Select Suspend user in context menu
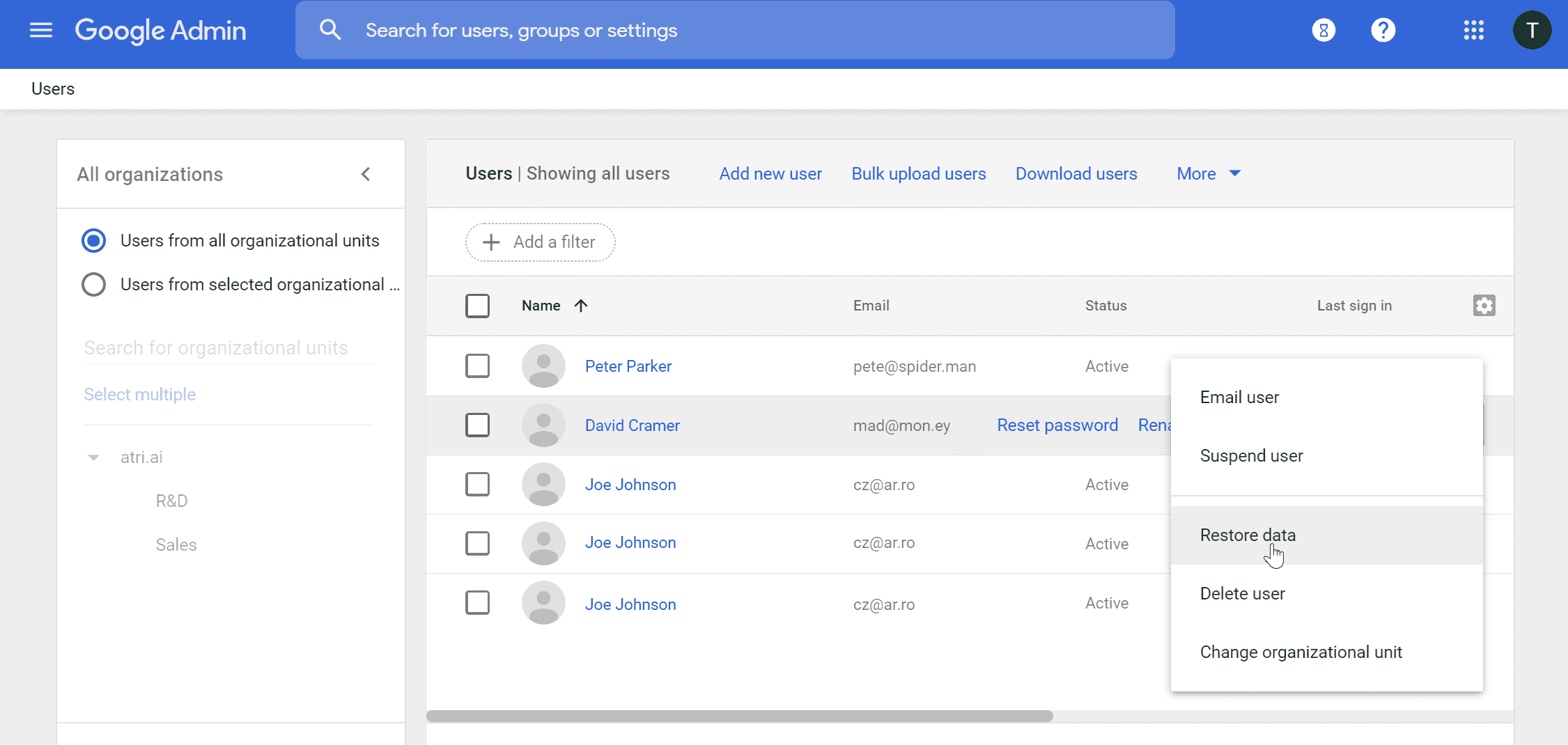1568x745 pixels. [1251, 456]
